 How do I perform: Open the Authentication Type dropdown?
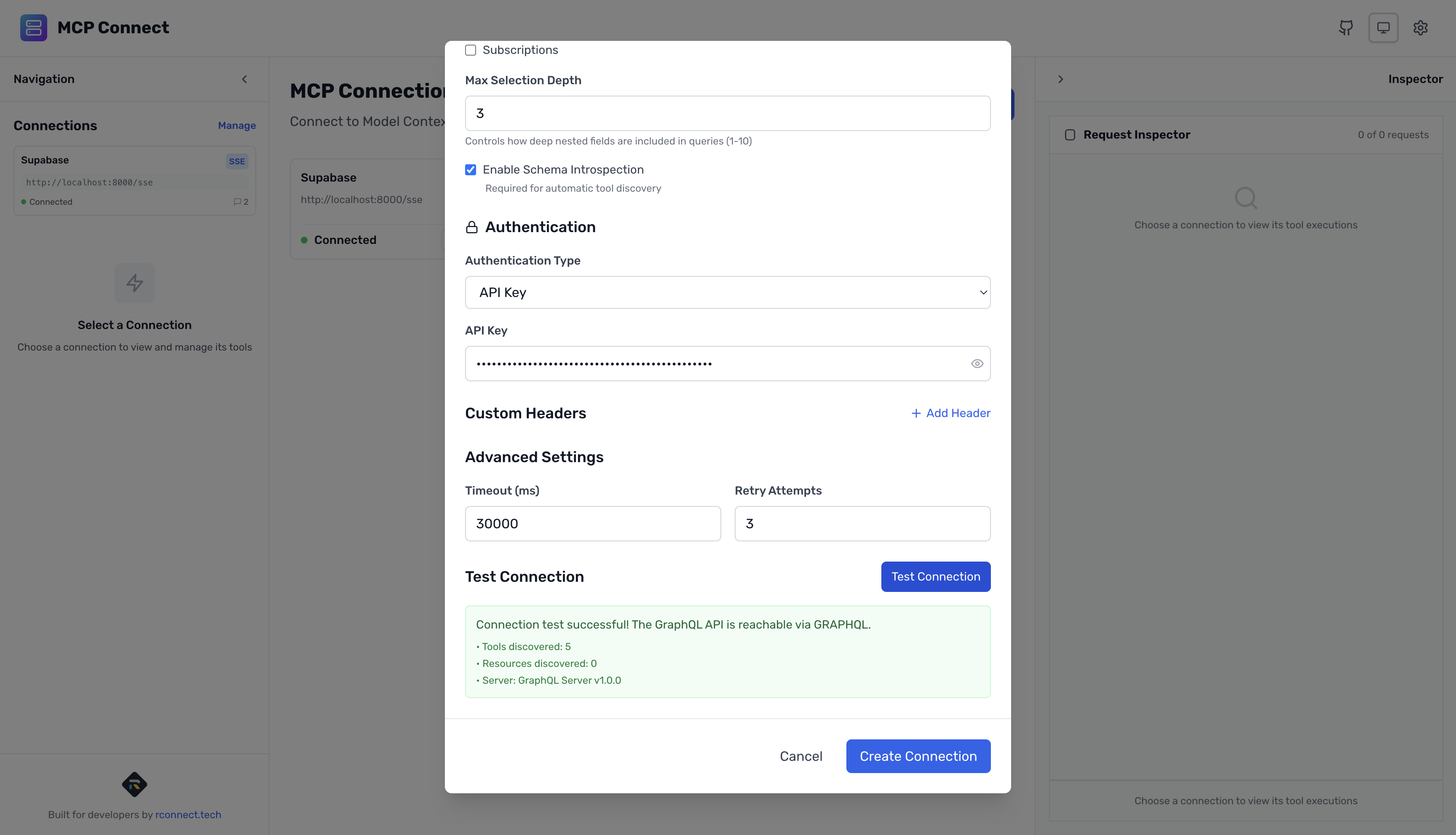[727, 292]
